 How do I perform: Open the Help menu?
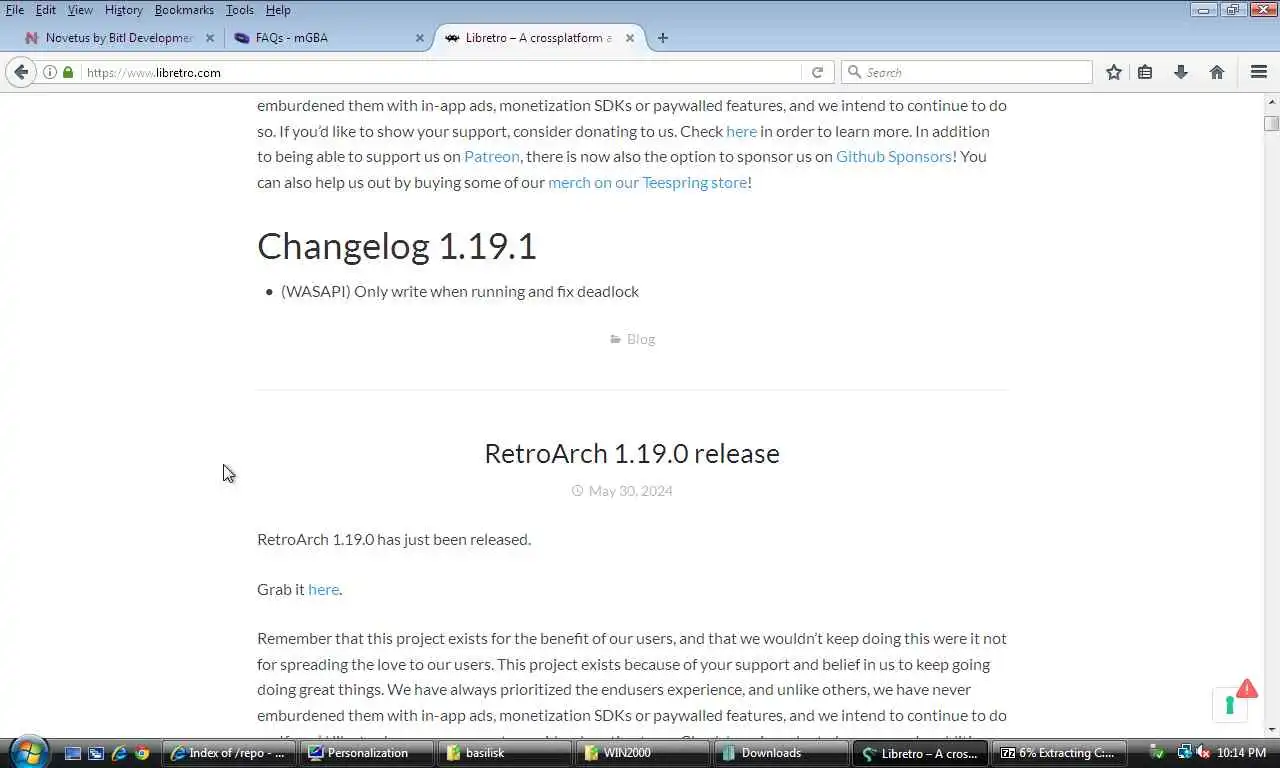coord(278,10)
